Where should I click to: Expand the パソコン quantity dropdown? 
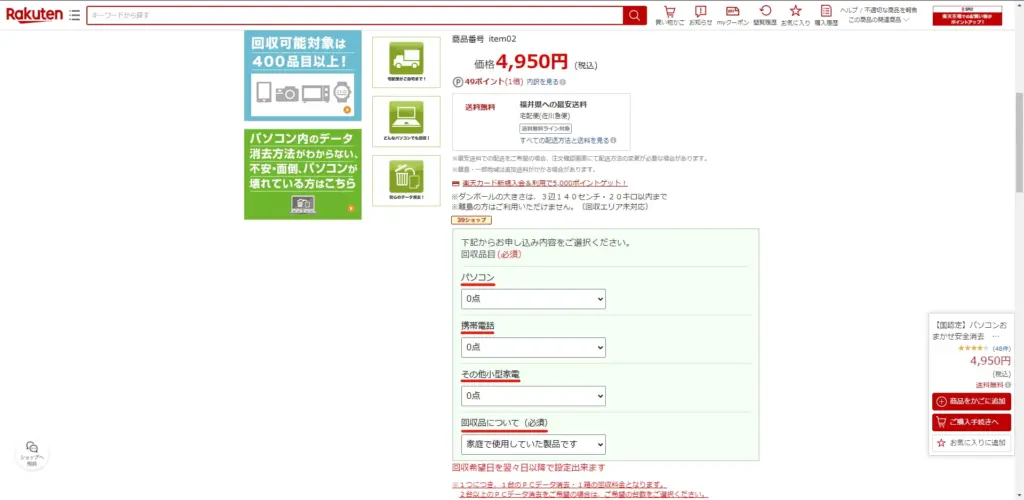click(x=533, y=299)
